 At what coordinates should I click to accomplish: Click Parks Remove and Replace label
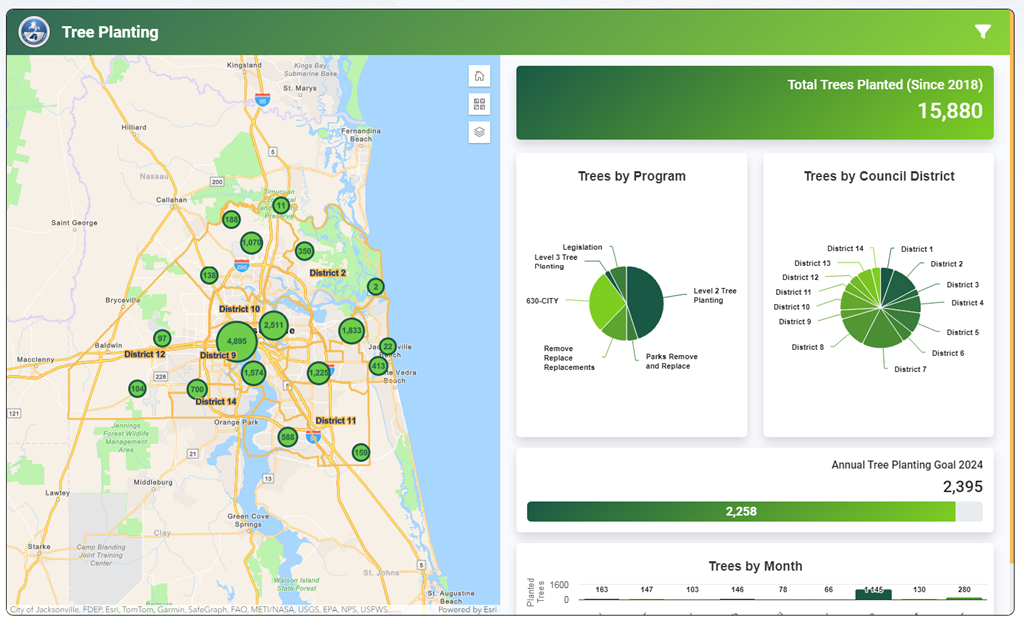click(671, 361)
